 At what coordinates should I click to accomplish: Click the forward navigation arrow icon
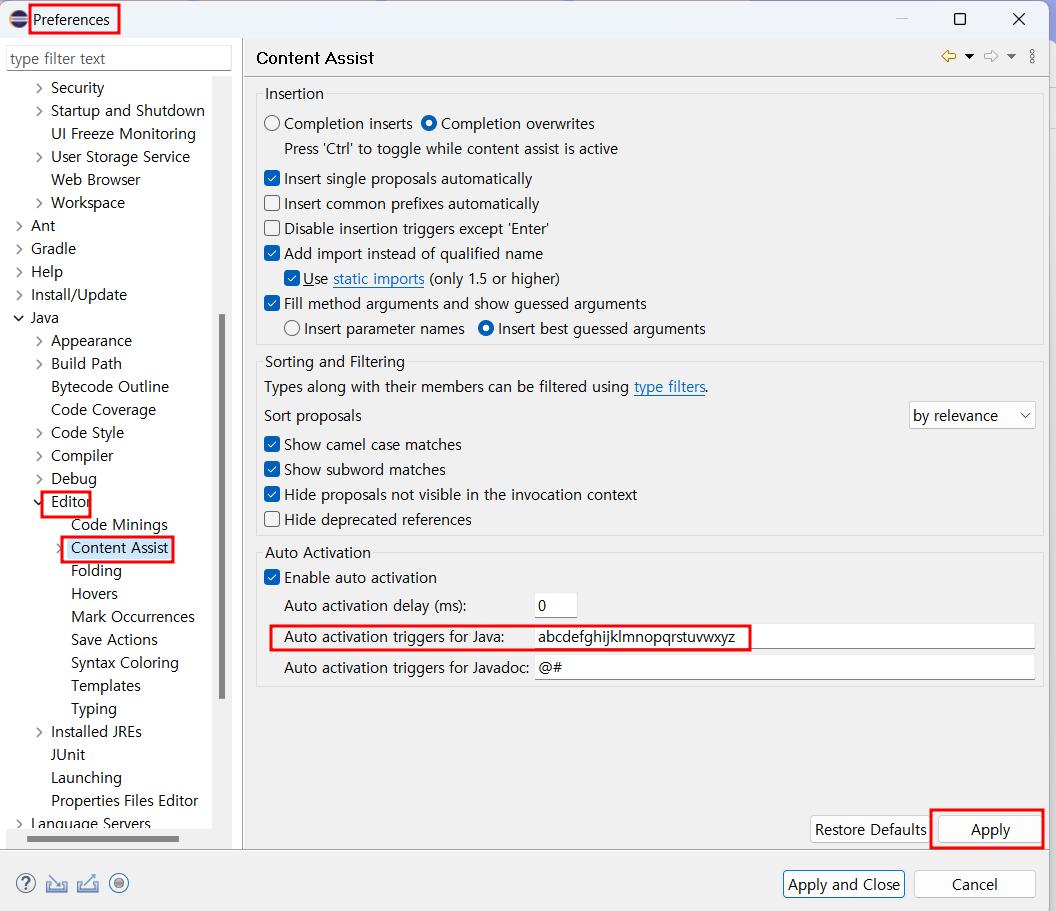pyautogui.click(x=991, y=57)
